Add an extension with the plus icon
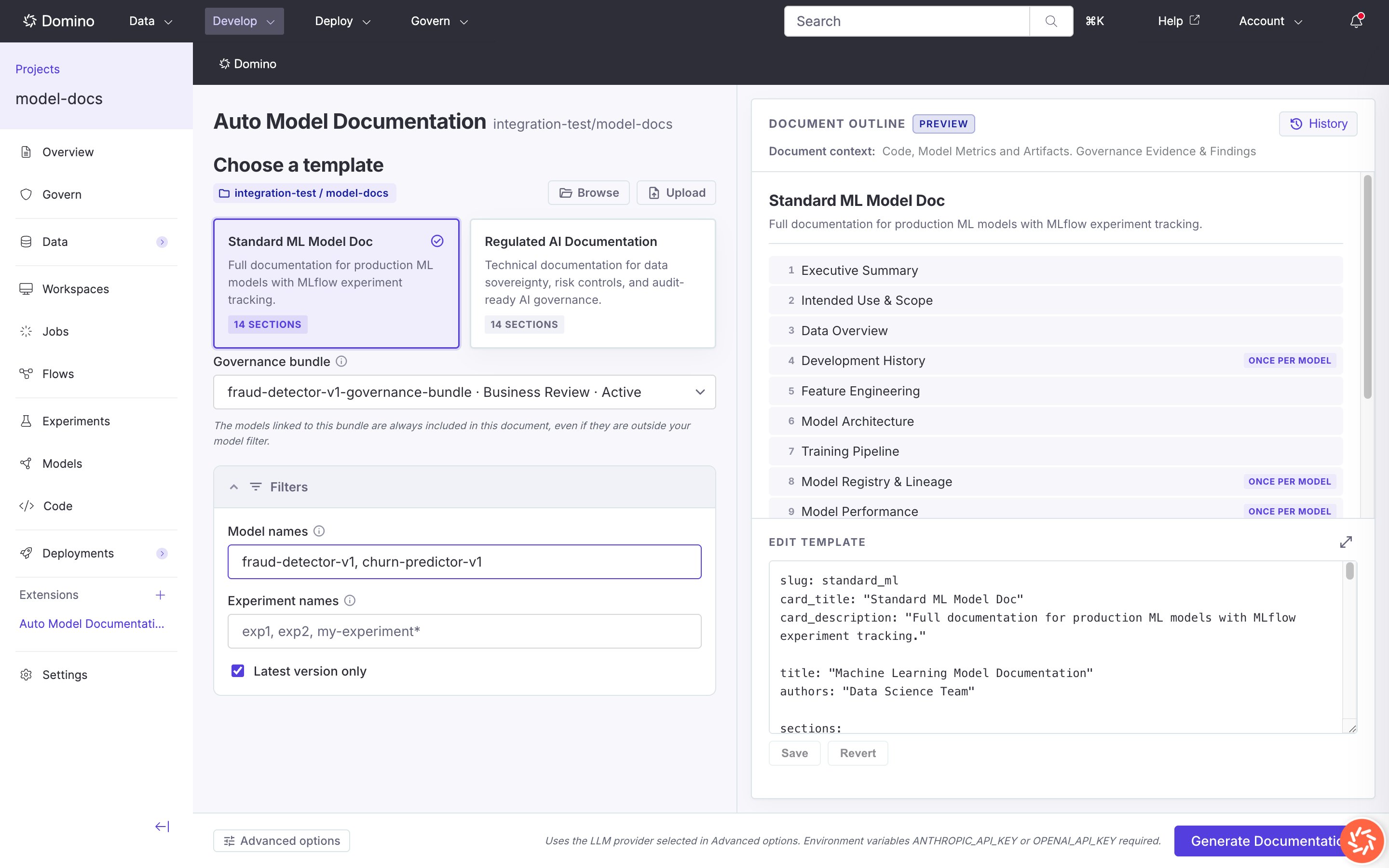Image resolution: width=1389 pixels, height=868 pixels. tap(160, 595)
